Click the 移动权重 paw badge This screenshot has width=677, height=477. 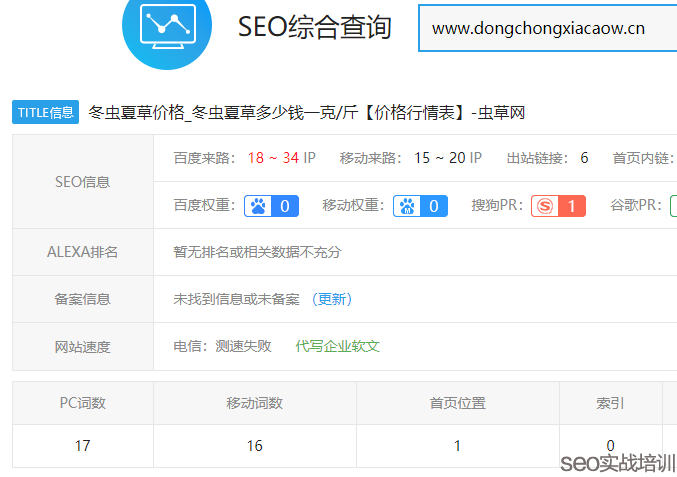click(x=420, y=206)
